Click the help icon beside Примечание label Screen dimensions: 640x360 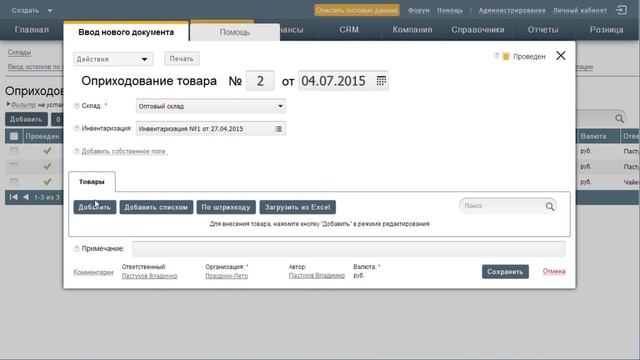pos(76,249)
